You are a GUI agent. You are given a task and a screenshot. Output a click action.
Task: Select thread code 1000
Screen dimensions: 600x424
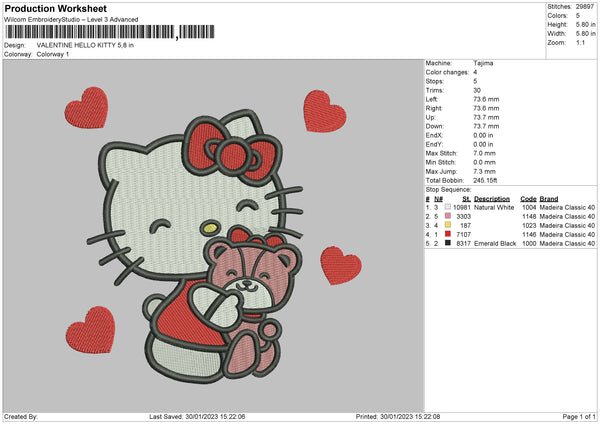[529, 243]
